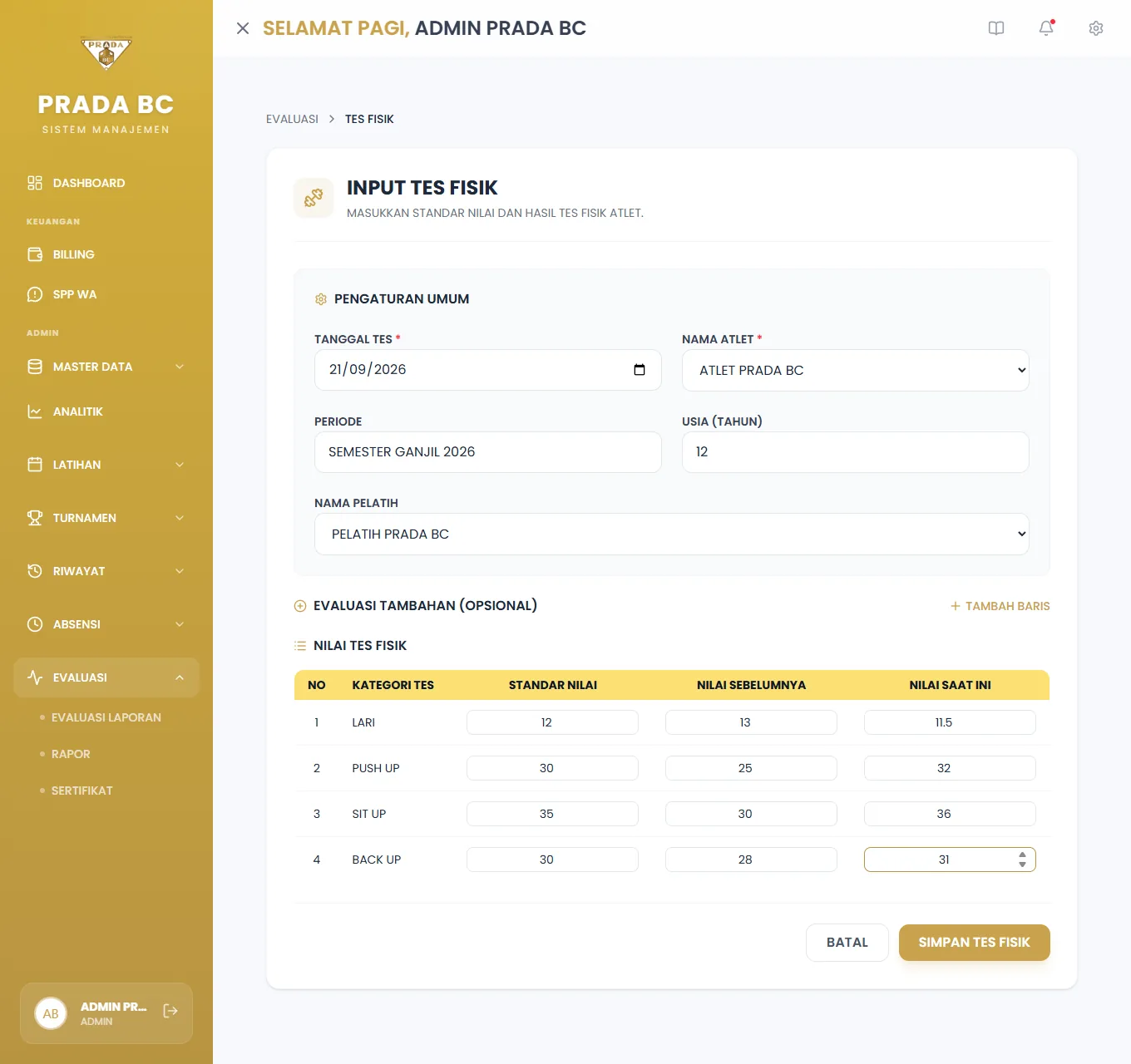Collapse the Evaluasi submenu chevron
The height and width of the screenshot is (1064, 1131).
180,677
